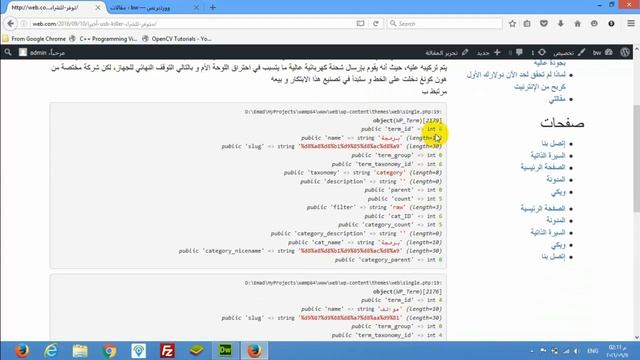Click the page vertical scrollbar thumb
Image resolution: width=640 pixels, height=360 pixels.
tap(636, 158)
